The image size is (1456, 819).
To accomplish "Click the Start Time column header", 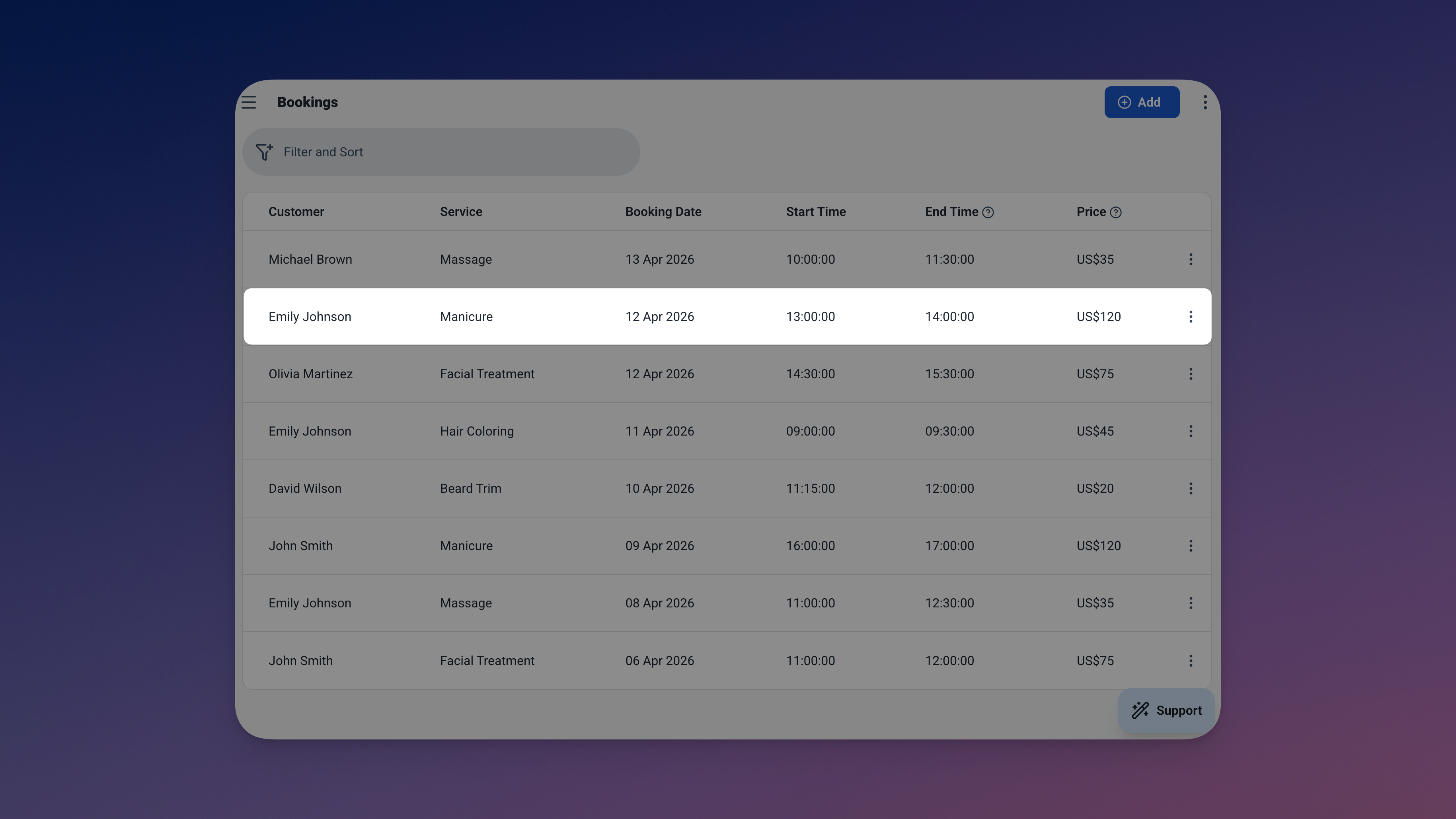I will point(816,212).
